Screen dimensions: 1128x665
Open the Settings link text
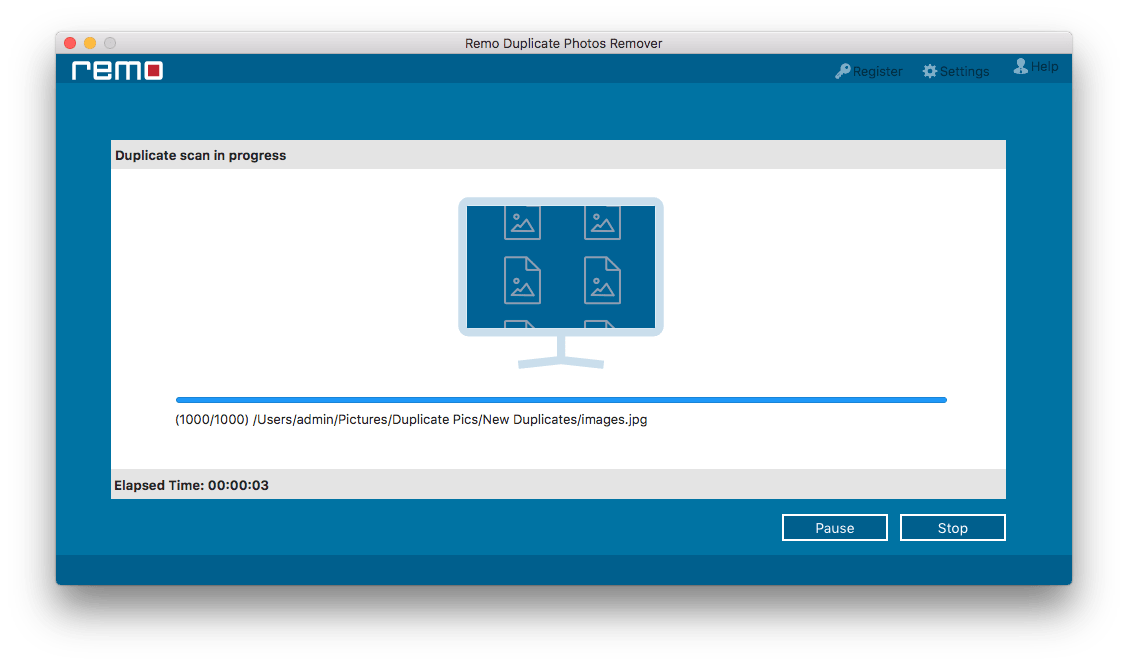[x=964, y=71]
